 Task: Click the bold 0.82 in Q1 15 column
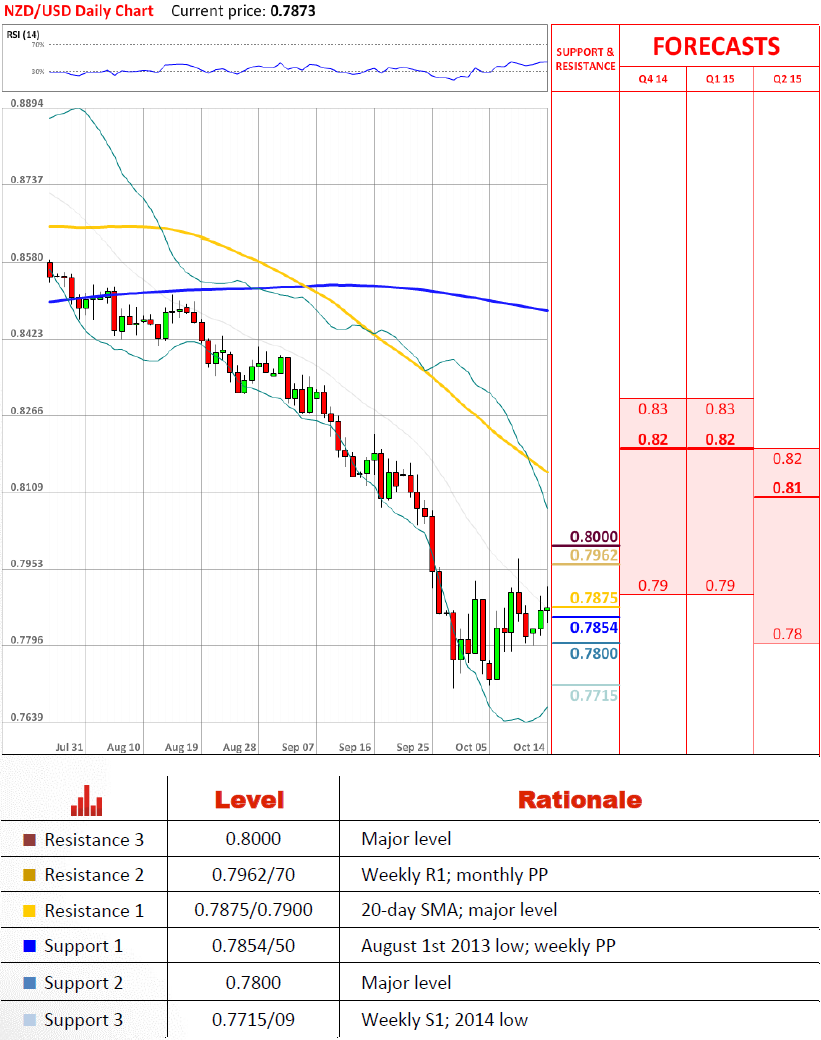(720, 439)
